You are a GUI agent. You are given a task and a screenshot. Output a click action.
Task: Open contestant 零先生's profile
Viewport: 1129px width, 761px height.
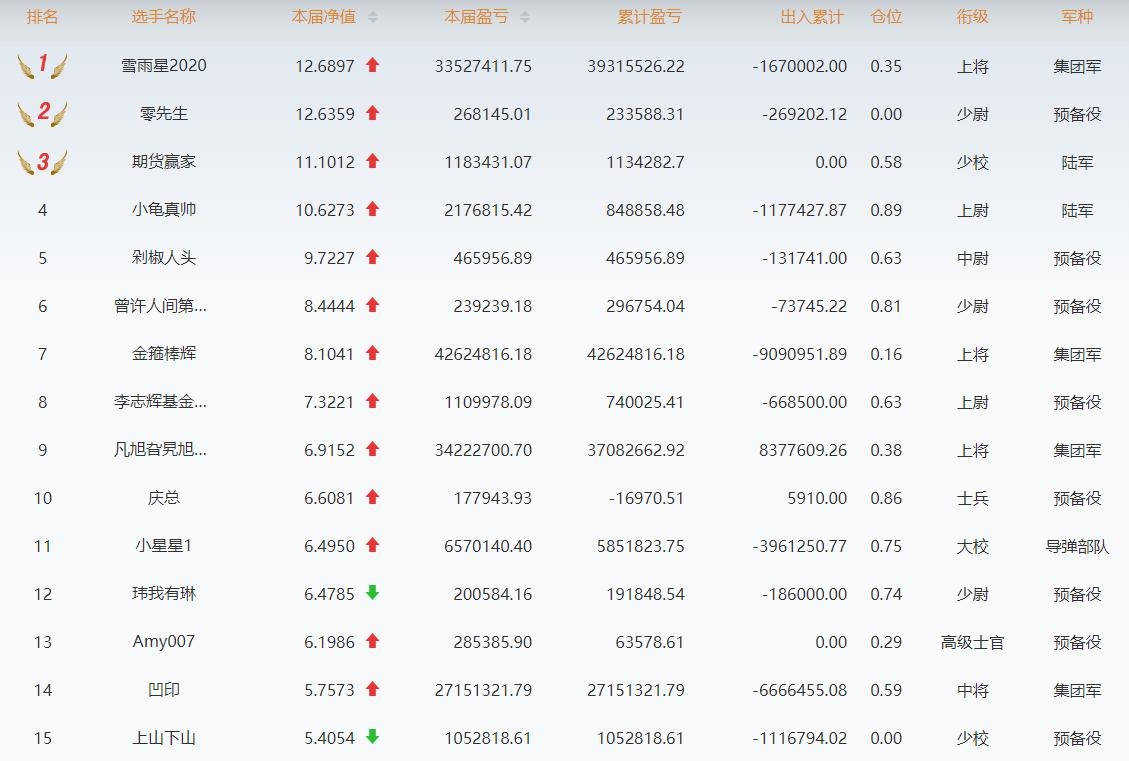[x=164, y=114]
